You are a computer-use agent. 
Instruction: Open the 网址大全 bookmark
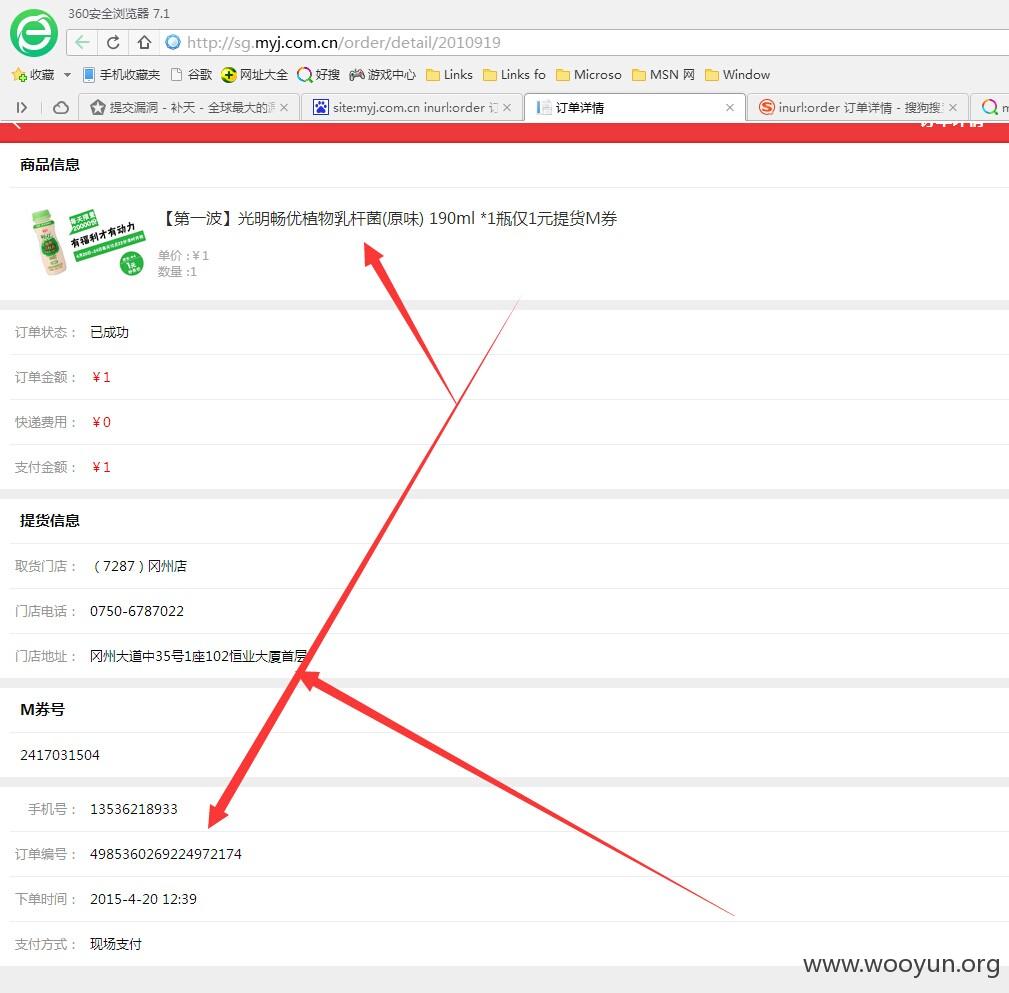point(254,75)
